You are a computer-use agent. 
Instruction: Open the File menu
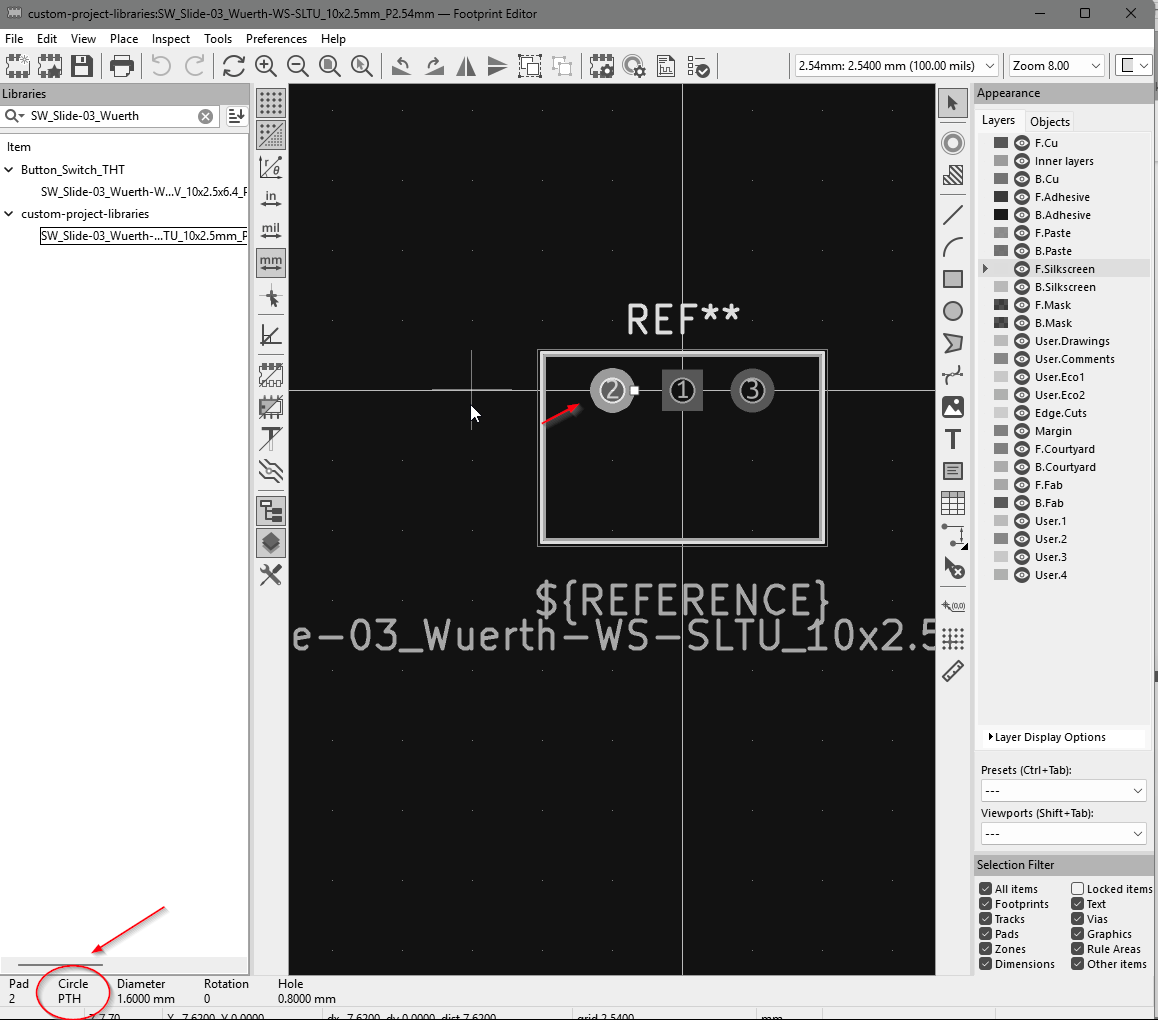click(x=14, y=38)
